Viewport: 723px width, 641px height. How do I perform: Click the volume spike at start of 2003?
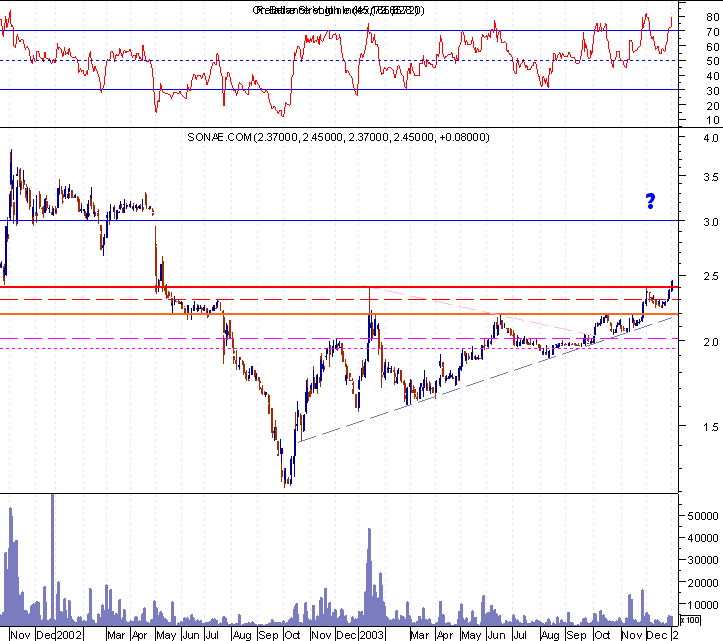coord(369,576)
